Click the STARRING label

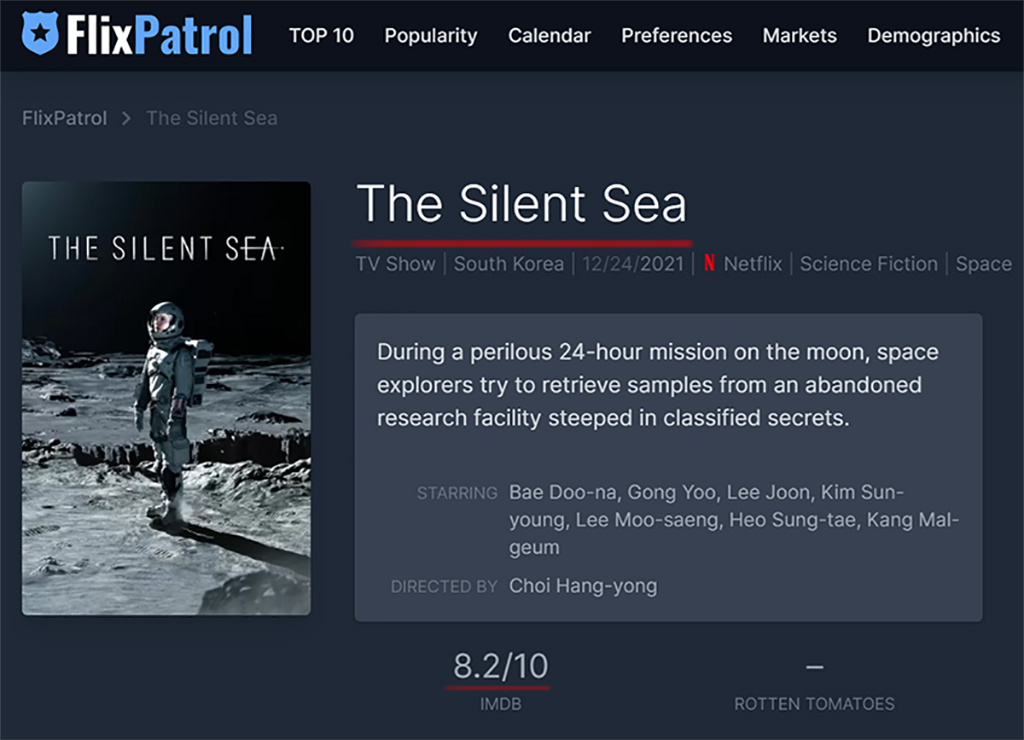pos(457,493)
